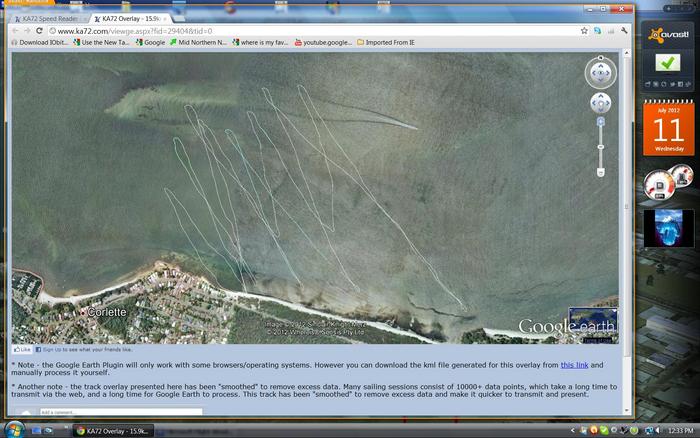
Task: Click the Google Earth pan joystick control
Action: click(600, 103)
